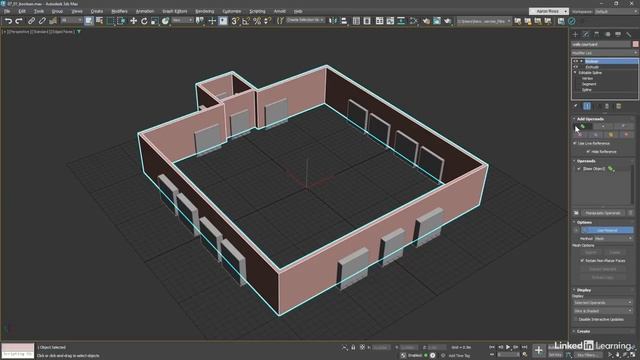Switch to the Utilities command panel tab

click(629, 35)
